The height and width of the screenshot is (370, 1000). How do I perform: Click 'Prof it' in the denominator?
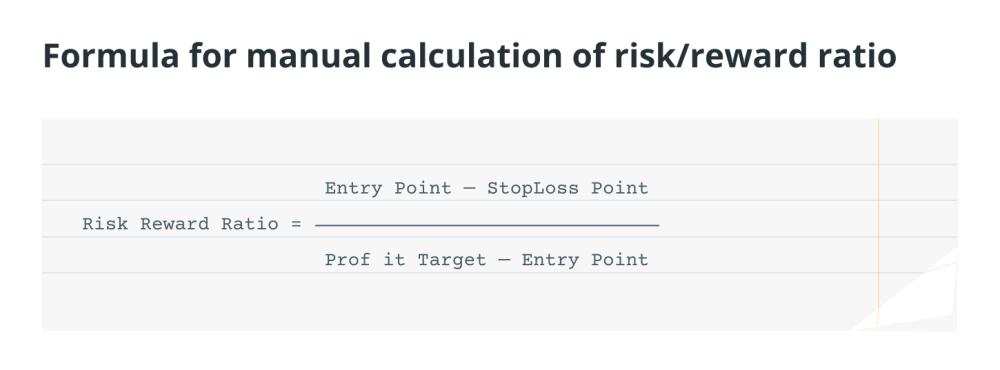[365, 260]
